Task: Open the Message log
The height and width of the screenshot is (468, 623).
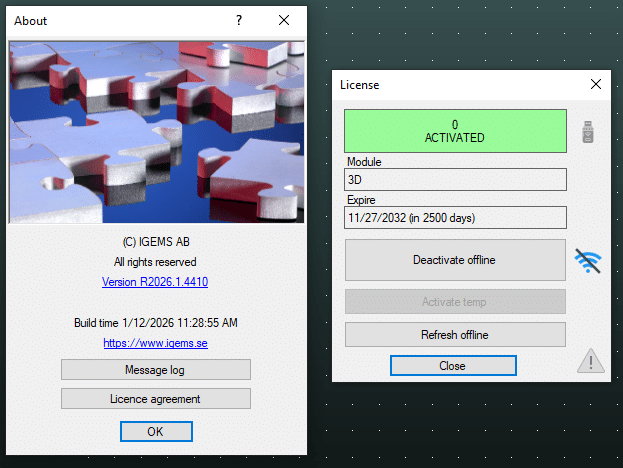Action: pyautogui.click(x=155, y=370)
